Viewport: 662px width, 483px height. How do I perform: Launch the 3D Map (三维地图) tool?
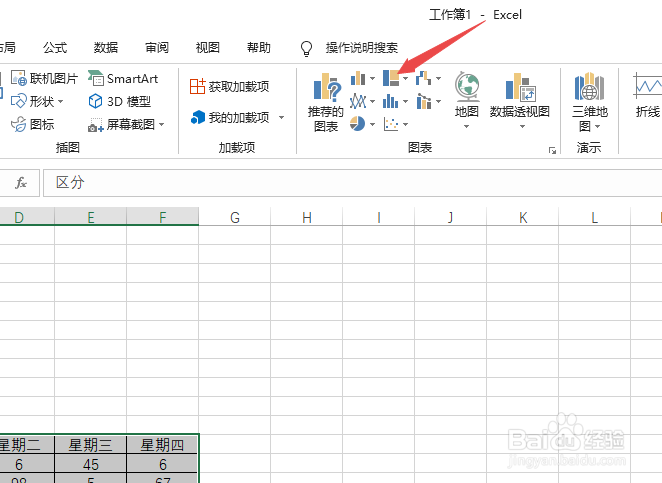click(589, 102)
